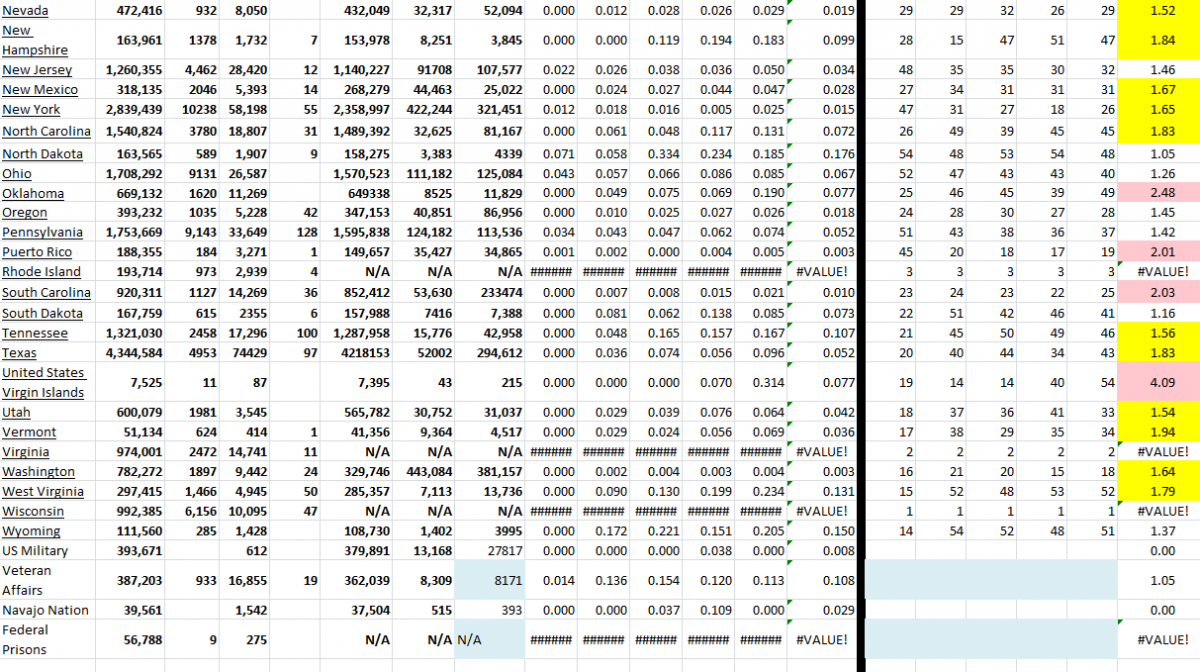Click the #VALUE! error cell in Wisconsin row
The width and height of the screenshot is (1200, 672).
tap(1162, 511)
